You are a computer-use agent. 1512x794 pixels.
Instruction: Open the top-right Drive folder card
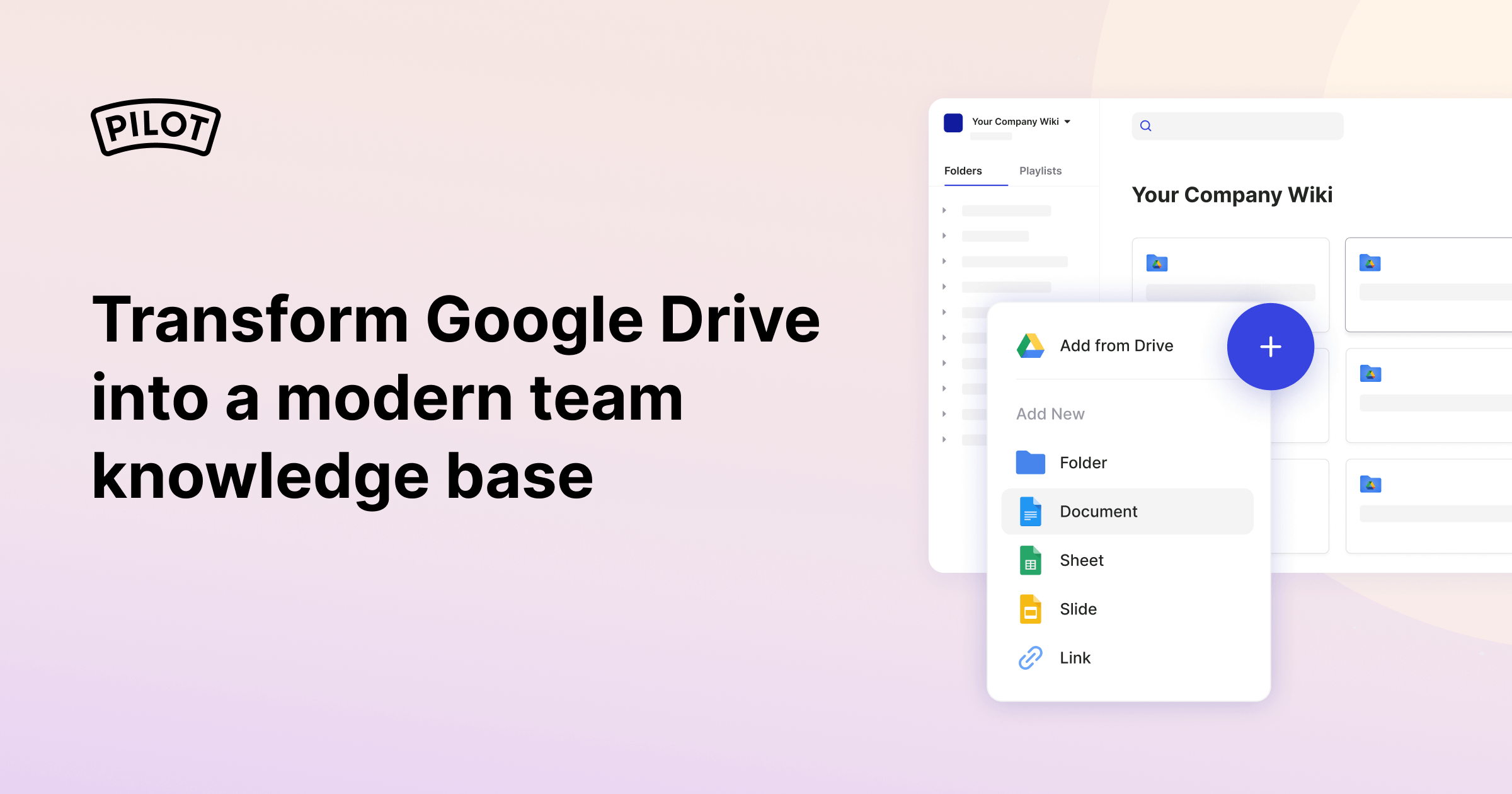tap(1429, 285)
